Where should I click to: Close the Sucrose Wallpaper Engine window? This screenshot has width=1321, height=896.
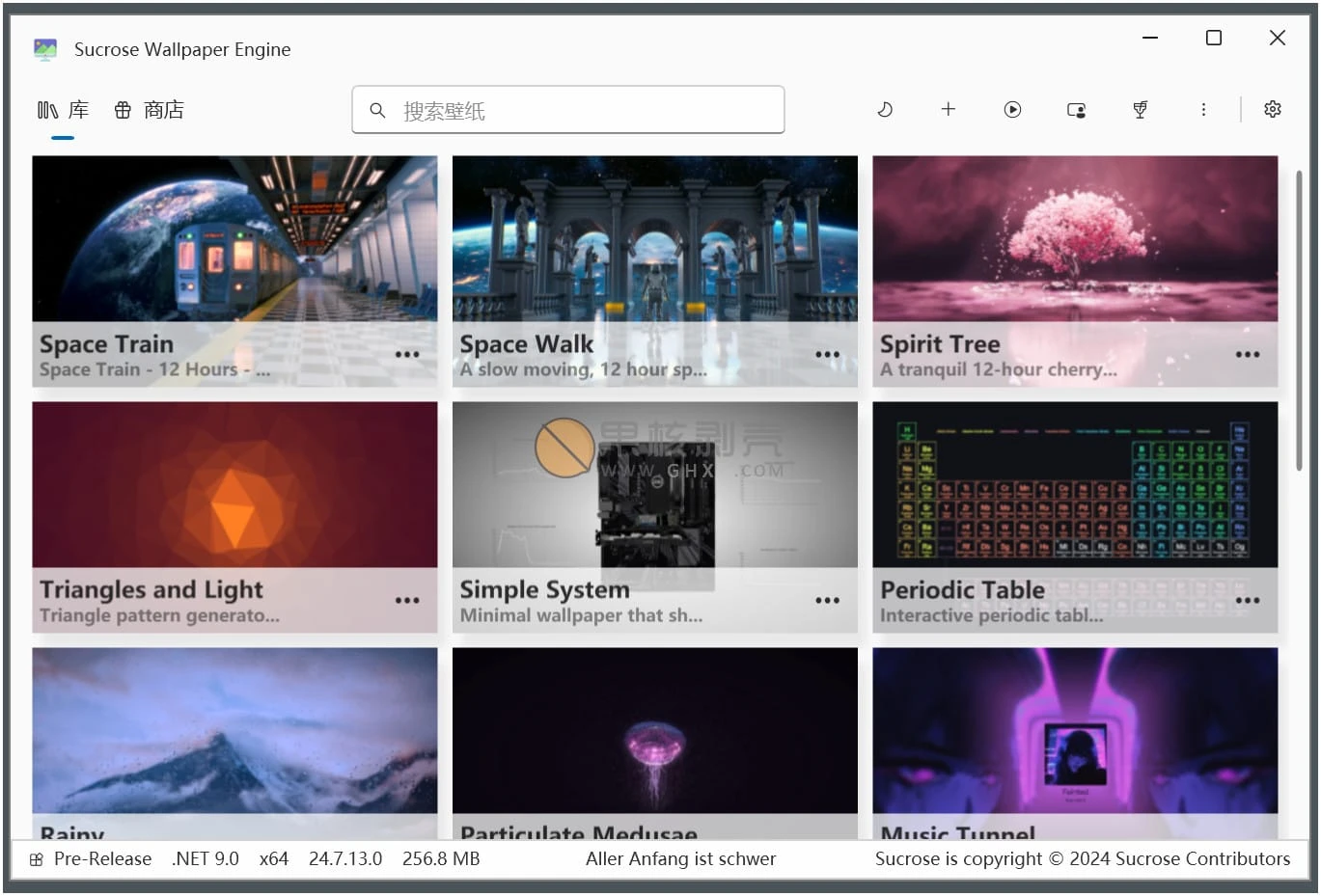pyautogui.click(x=1278, y=39)
